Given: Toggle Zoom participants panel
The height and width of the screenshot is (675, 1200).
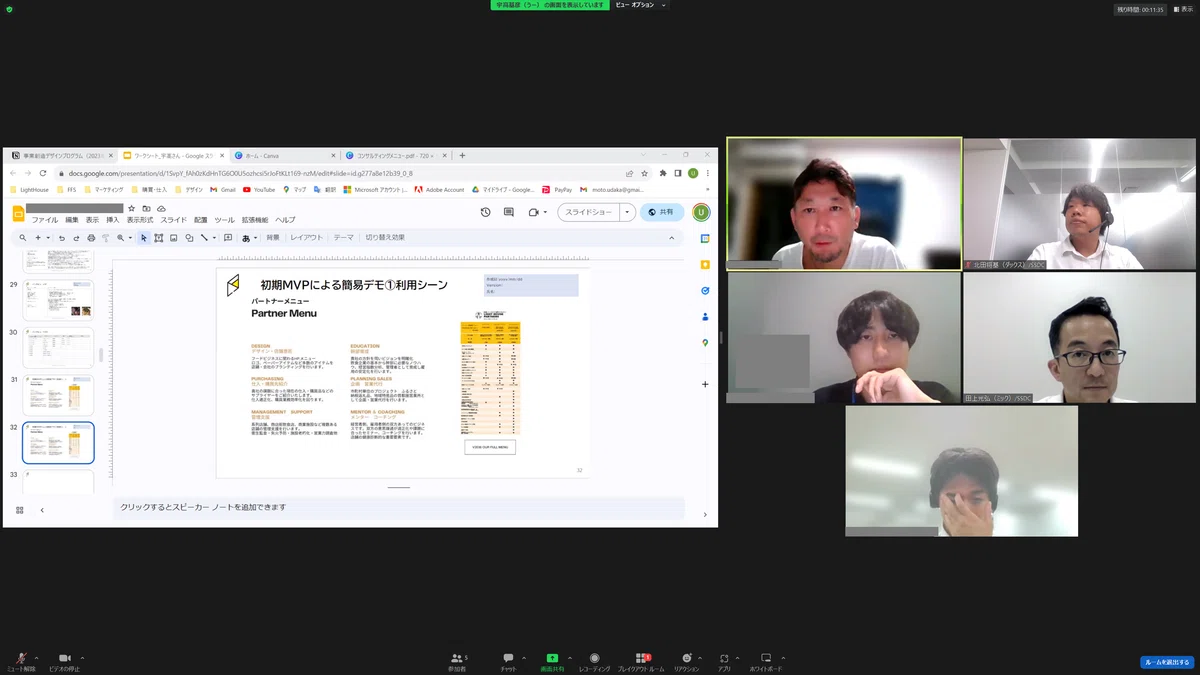Looking at the screenshot, I should pos(458,660).
